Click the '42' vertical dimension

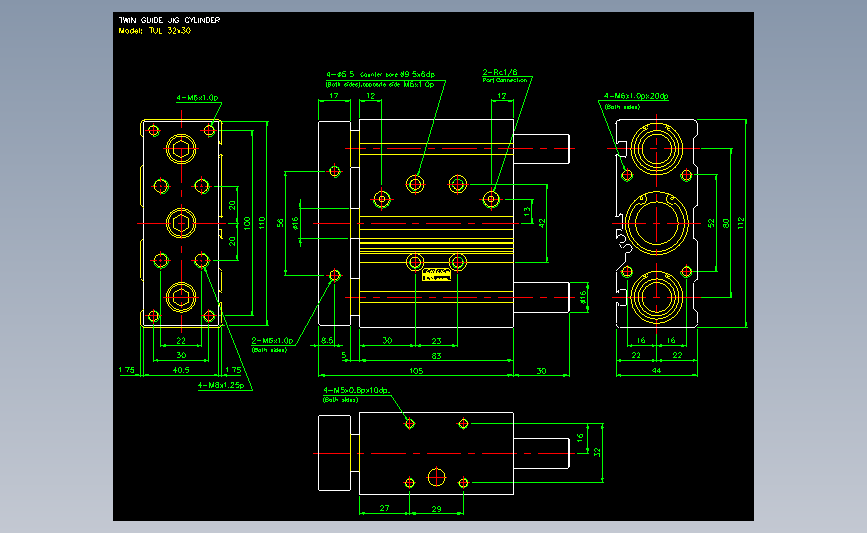(542, 223)
